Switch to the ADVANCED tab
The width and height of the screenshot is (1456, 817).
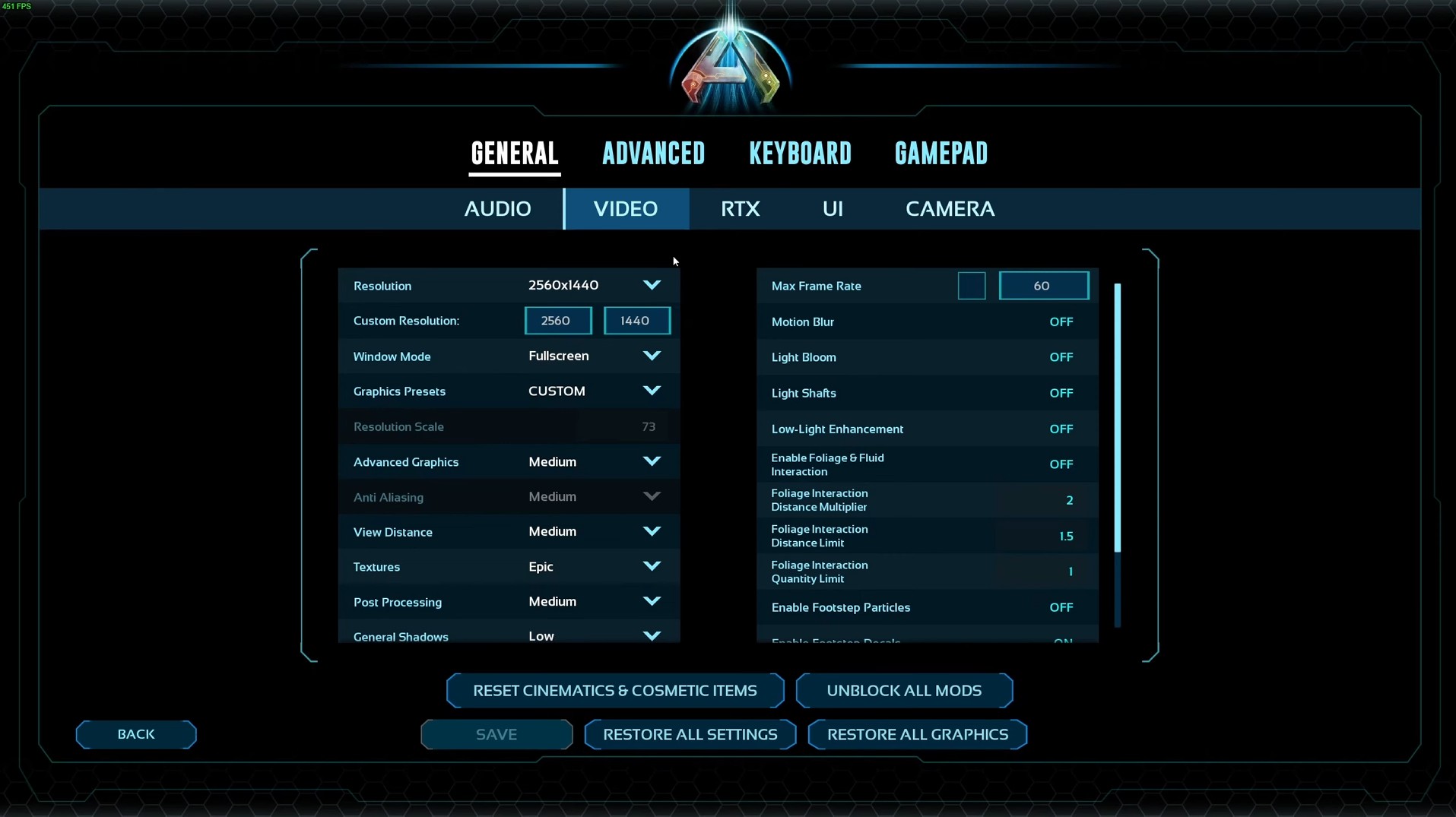(x=654, y=154)
